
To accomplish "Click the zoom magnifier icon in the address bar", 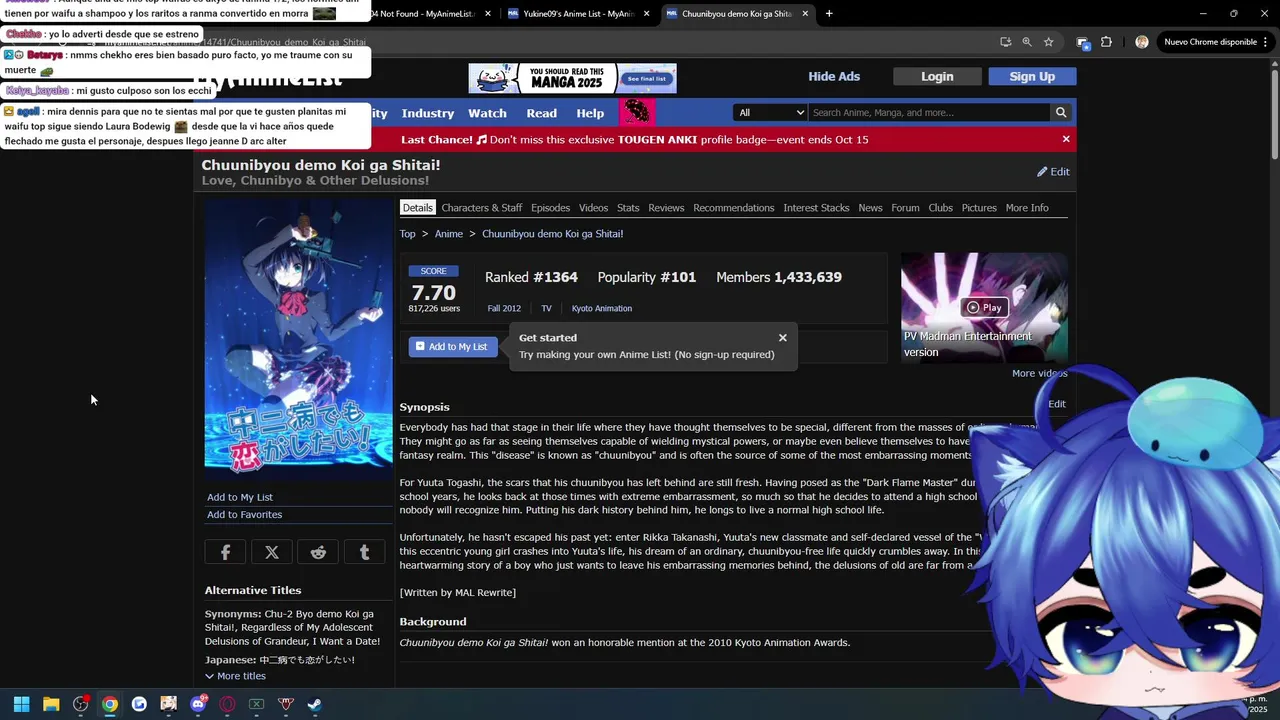I will tap(1026, 42).
